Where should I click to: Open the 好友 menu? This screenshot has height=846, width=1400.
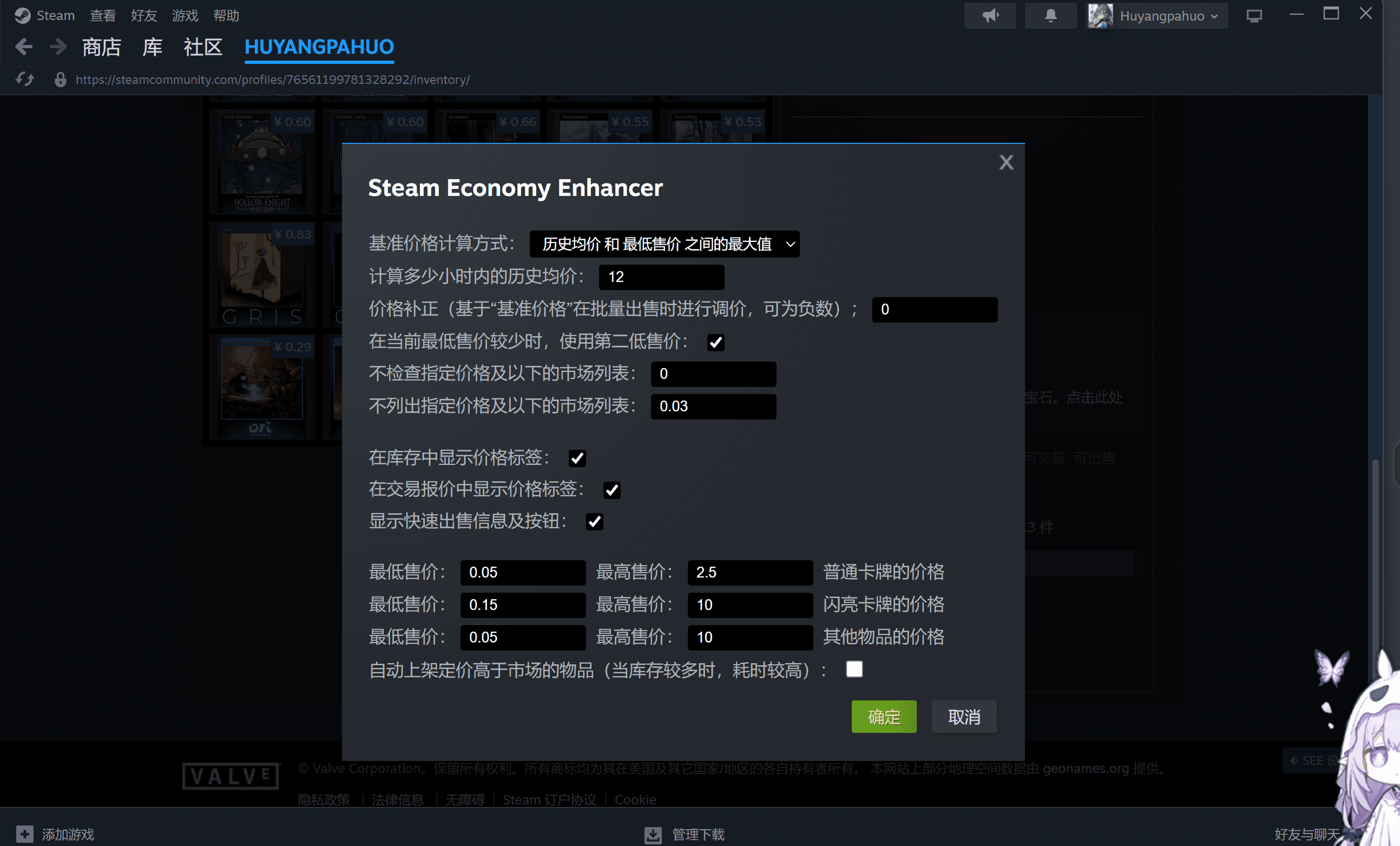click(144, 15)
